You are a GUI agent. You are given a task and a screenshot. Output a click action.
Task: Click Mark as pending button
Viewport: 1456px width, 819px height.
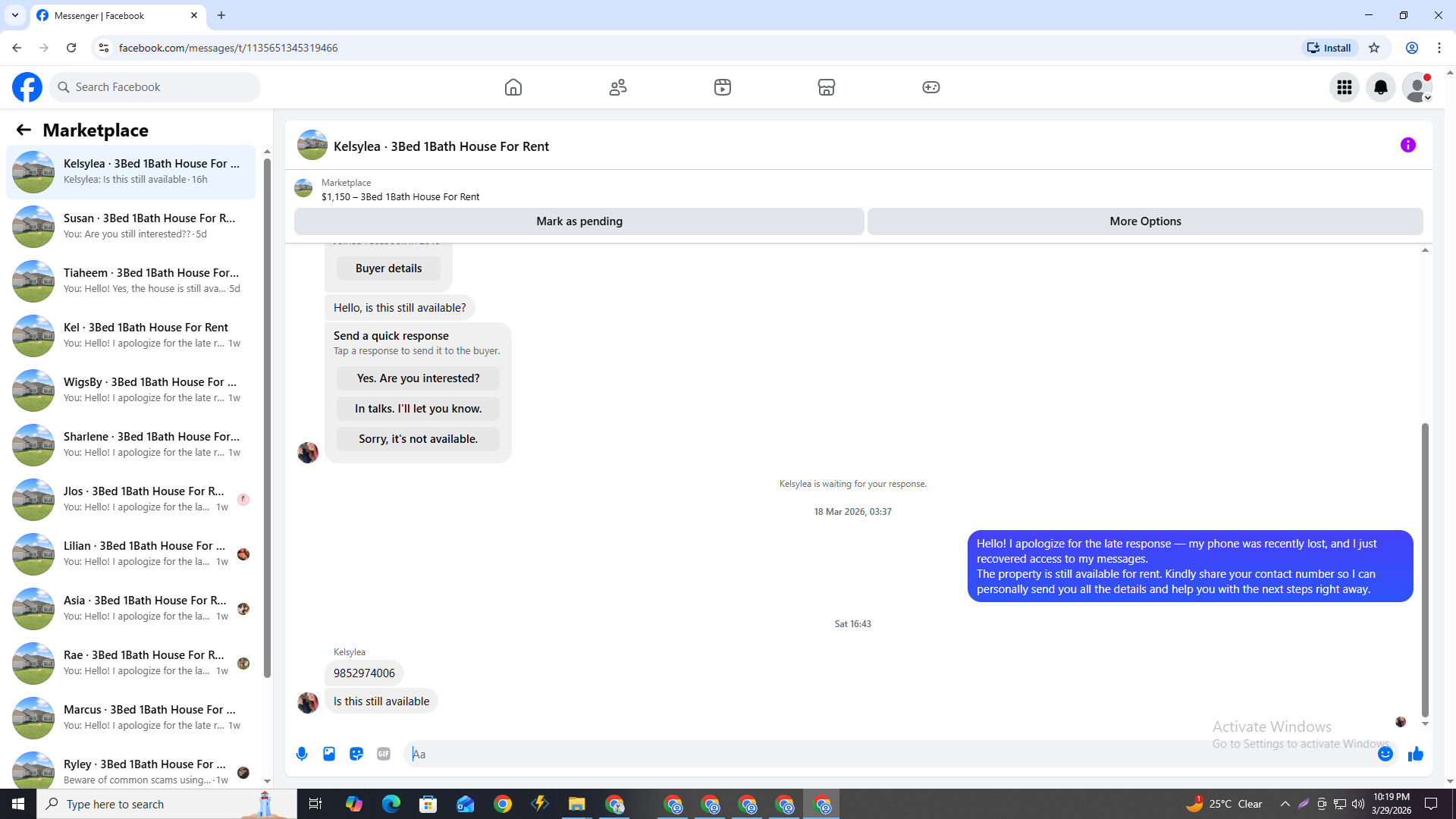click(579, 221)
